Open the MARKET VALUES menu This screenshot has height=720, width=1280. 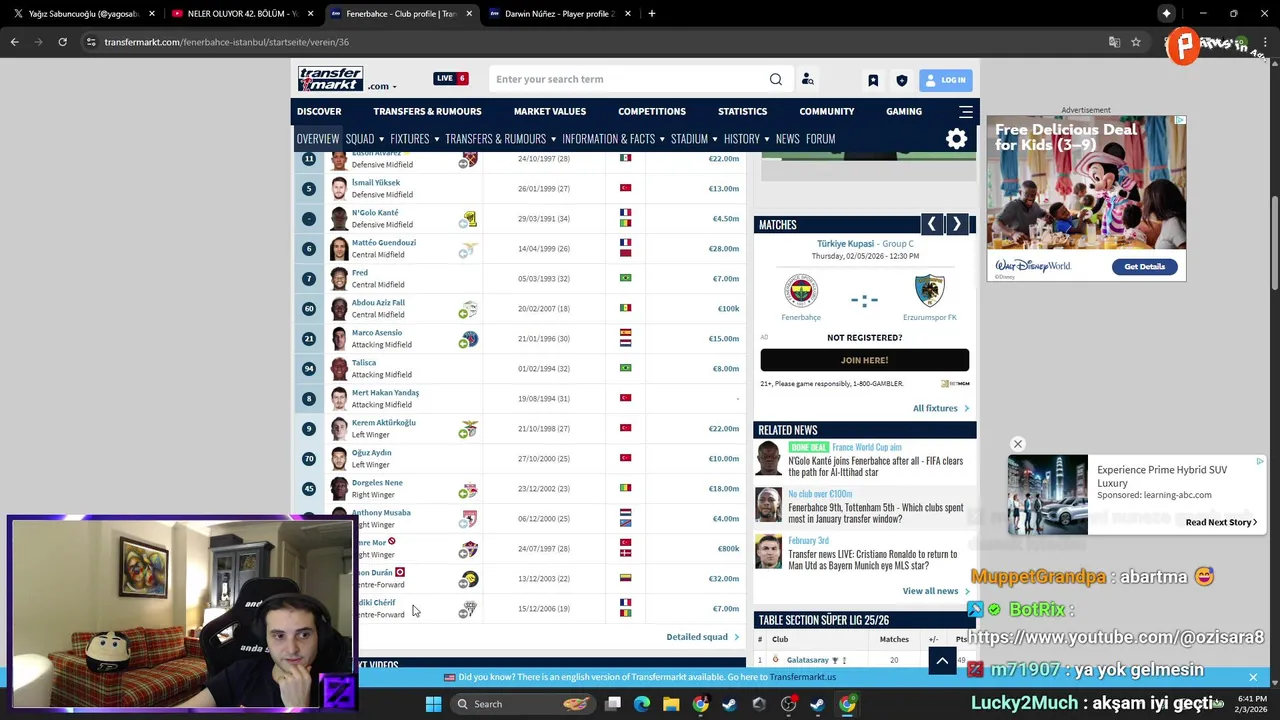(550, 111)
